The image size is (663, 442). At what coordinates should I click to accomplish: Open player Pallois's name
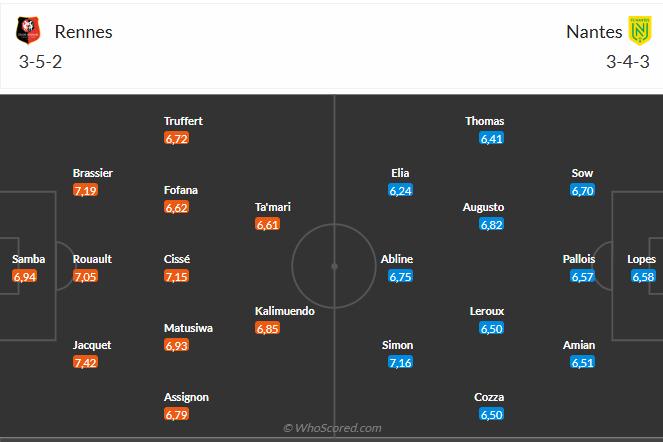click(579, 259)
